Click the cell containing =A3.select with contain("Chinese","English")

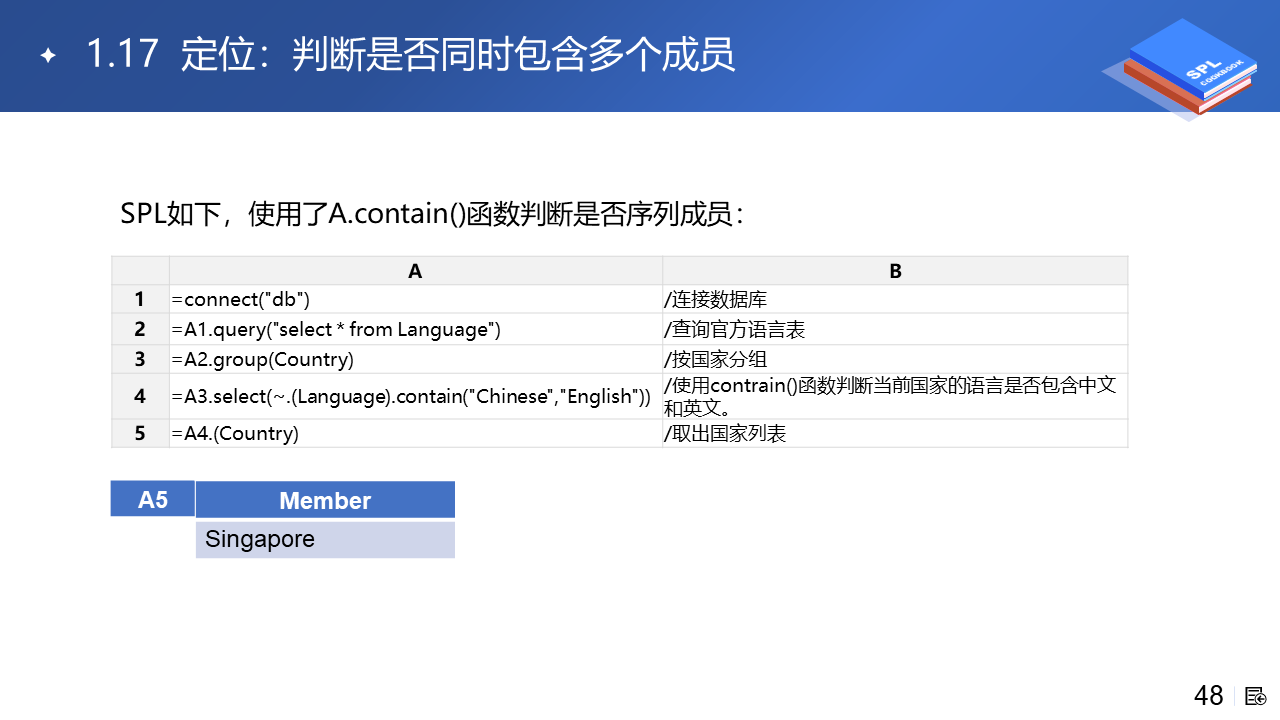pyautogui.click(x=416, y=396)
